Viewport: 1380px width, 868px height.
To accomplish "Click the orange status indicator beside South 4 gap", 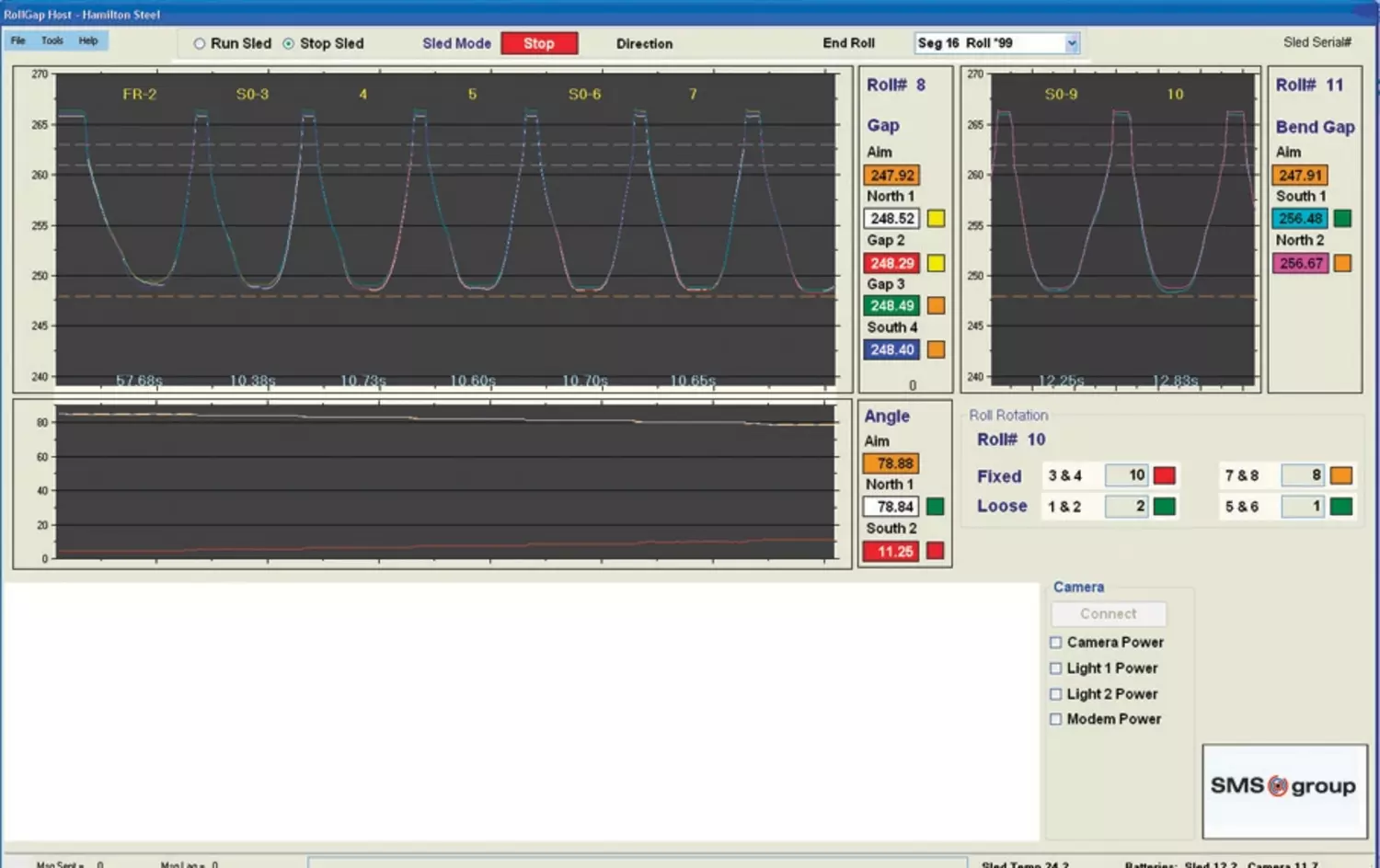I will point(936,349).
